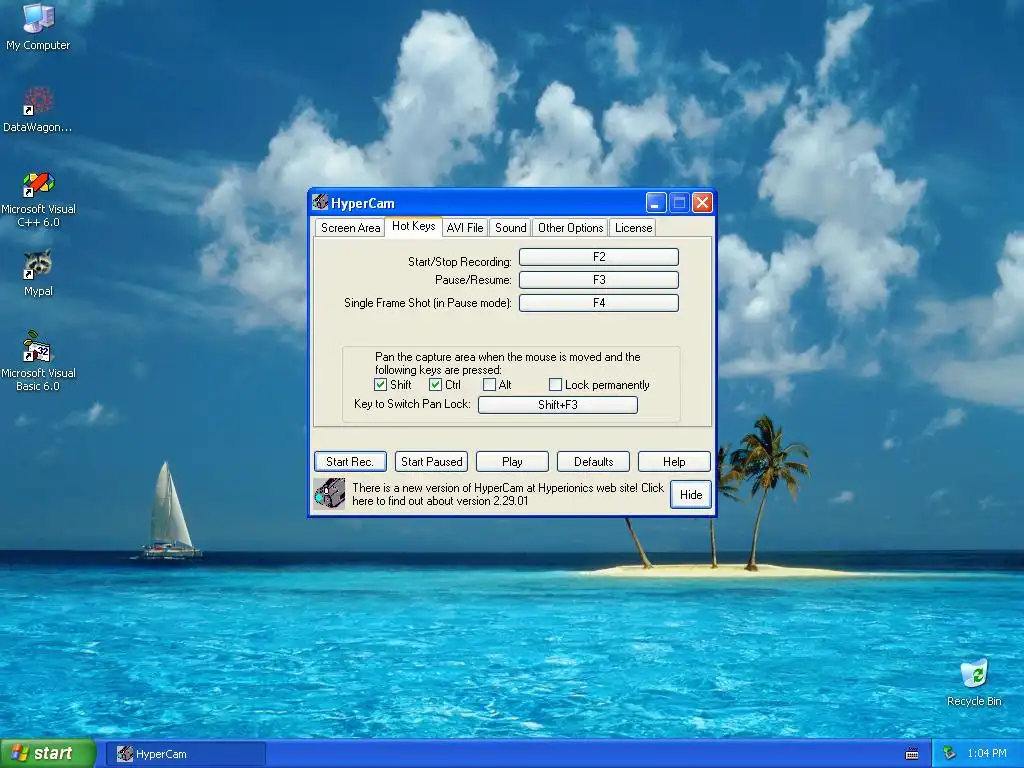The image size is (1024, 768).
Task: Open the AVI File tab
Action: tap(465, 227)
